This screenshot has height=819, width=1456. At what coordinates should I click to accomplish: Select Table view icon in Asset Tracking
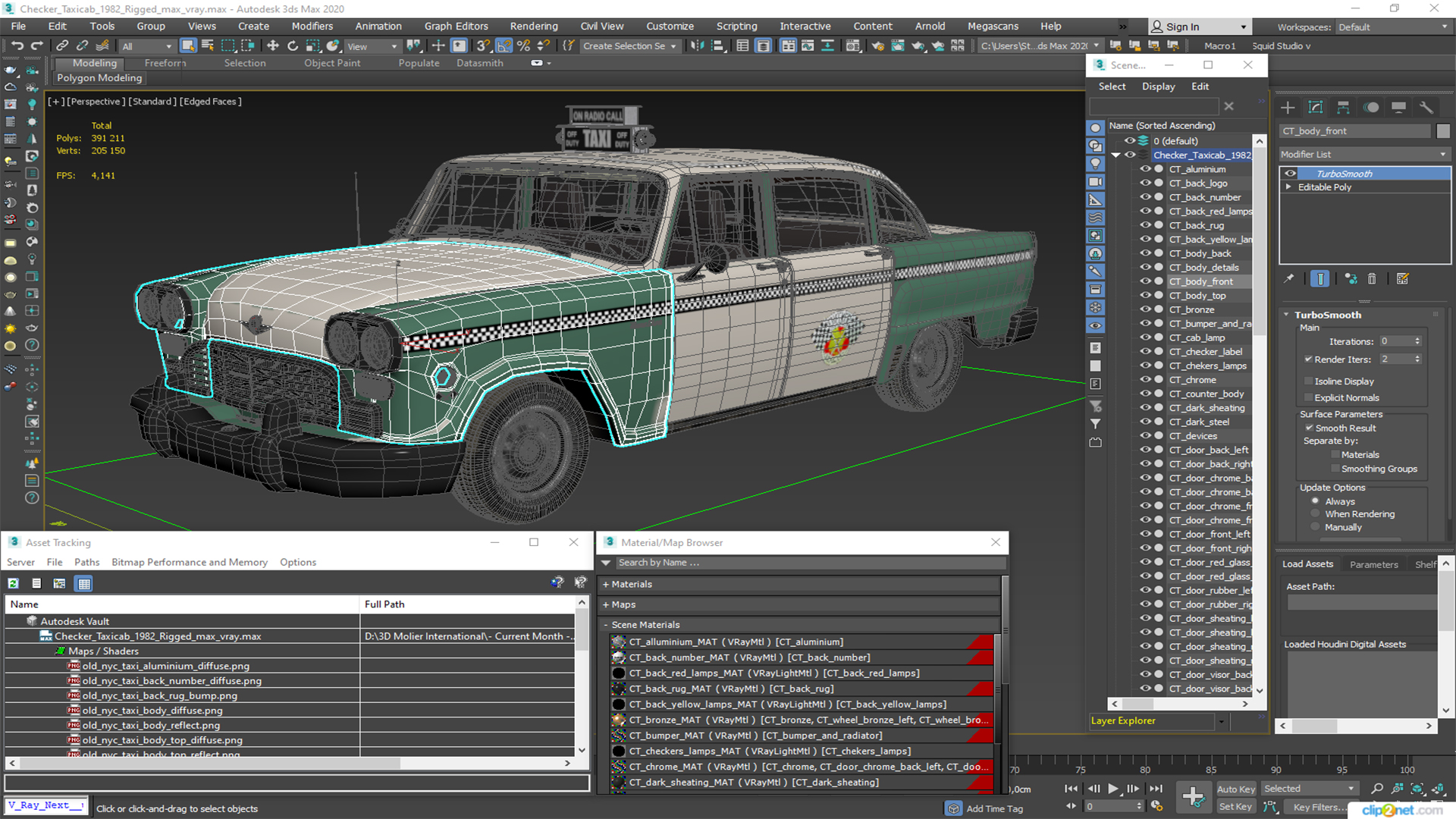tap(84, 583)
